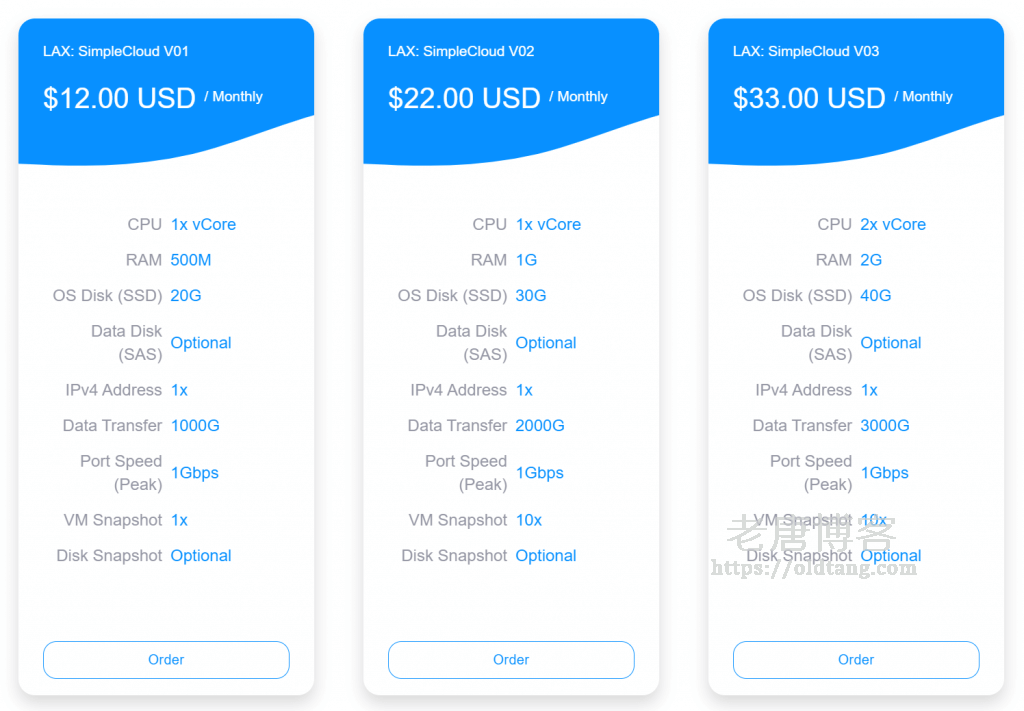Click Optional next to Disk Snapshot on V03
The width and height of the screenshot is (1024, 711).
pos(890,555)
